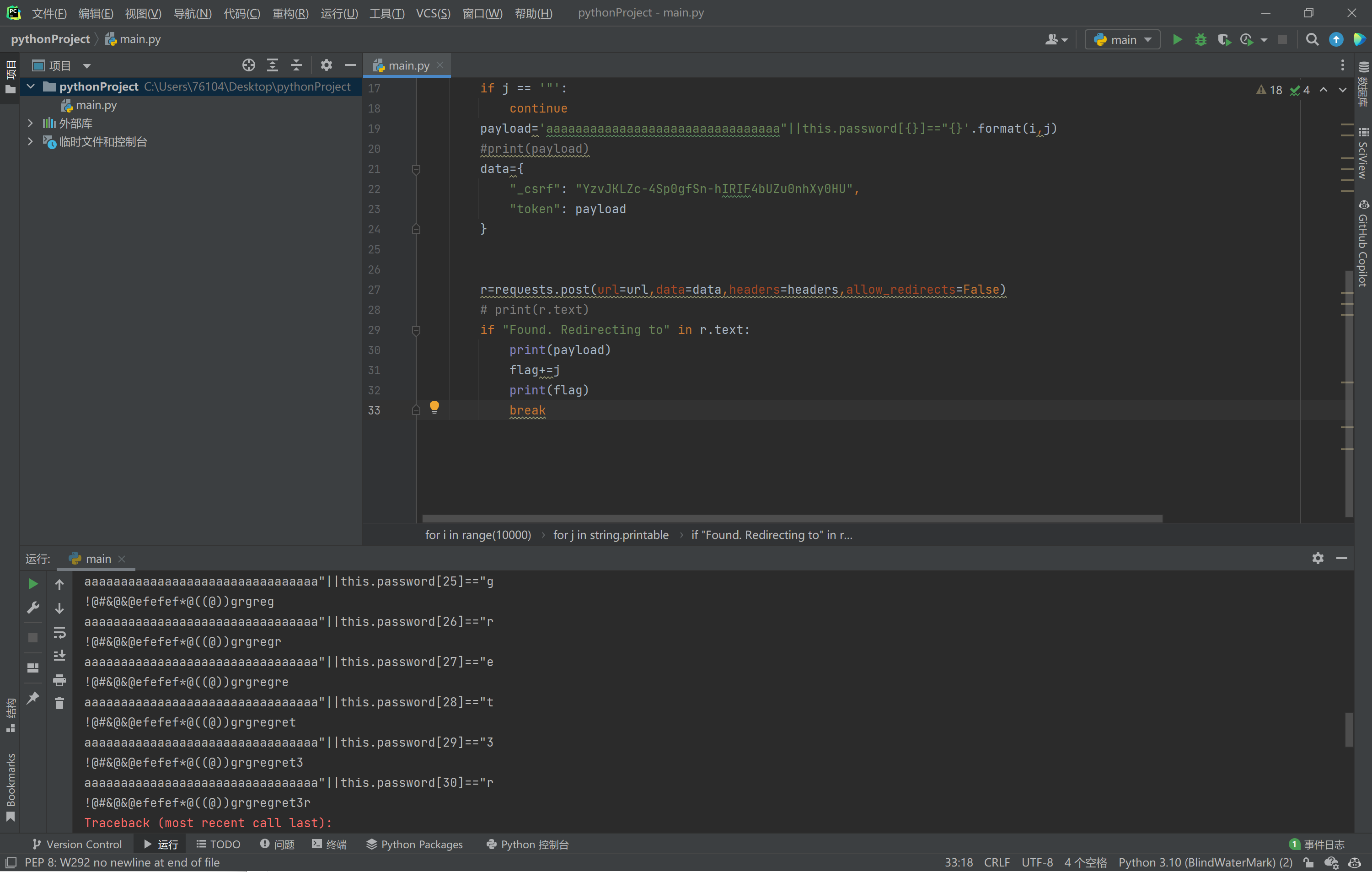Viewport: 1372px width, 872px height.
Task: Click the 18 warnings inspection indicator
Action: click(1269, 90)
